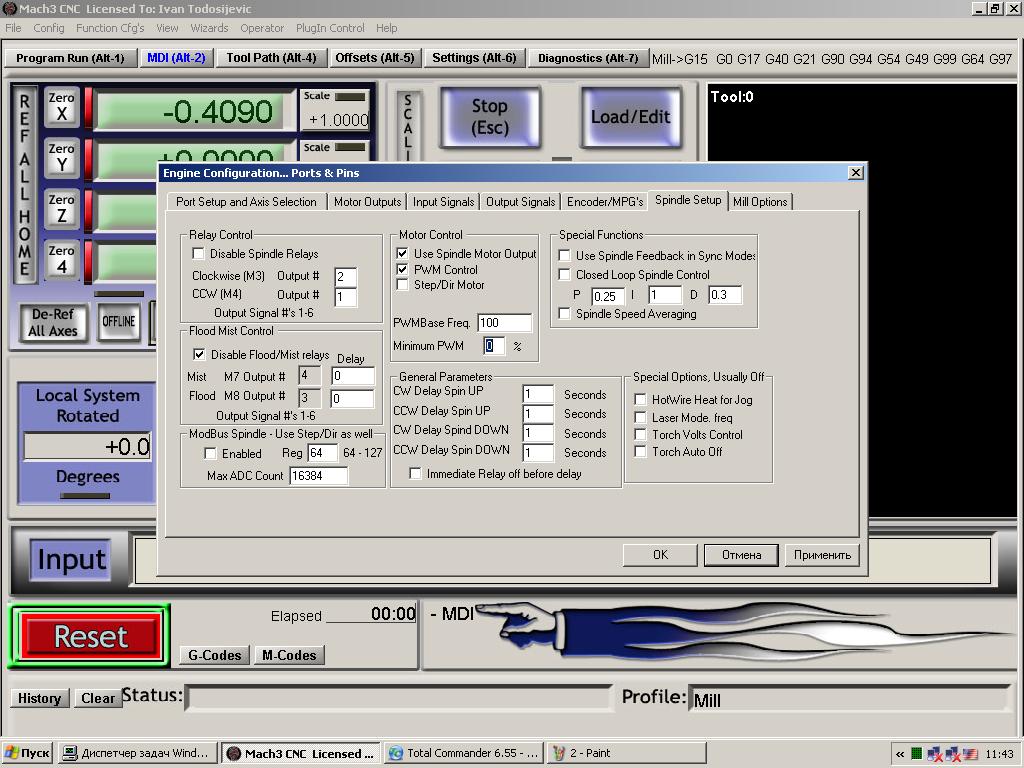Click Отмена to cancel dialog

point(741,554)
